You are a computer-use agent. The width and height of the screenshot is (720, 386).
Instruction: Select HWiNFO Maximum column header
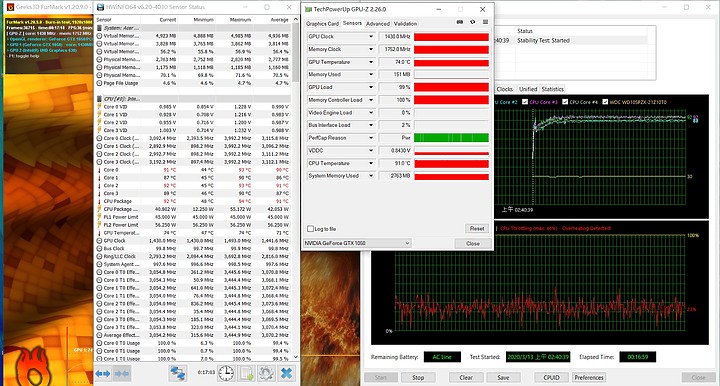pyautogui.click(x=241, y=20)
